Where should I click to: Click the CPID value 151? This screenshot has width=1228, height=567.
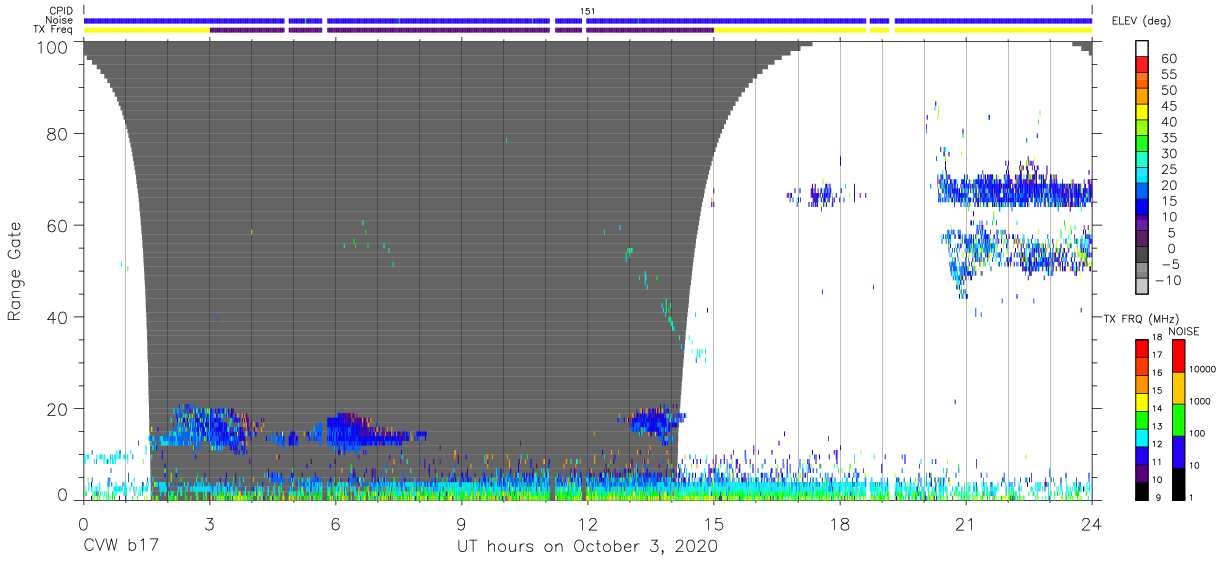point(588,11)
